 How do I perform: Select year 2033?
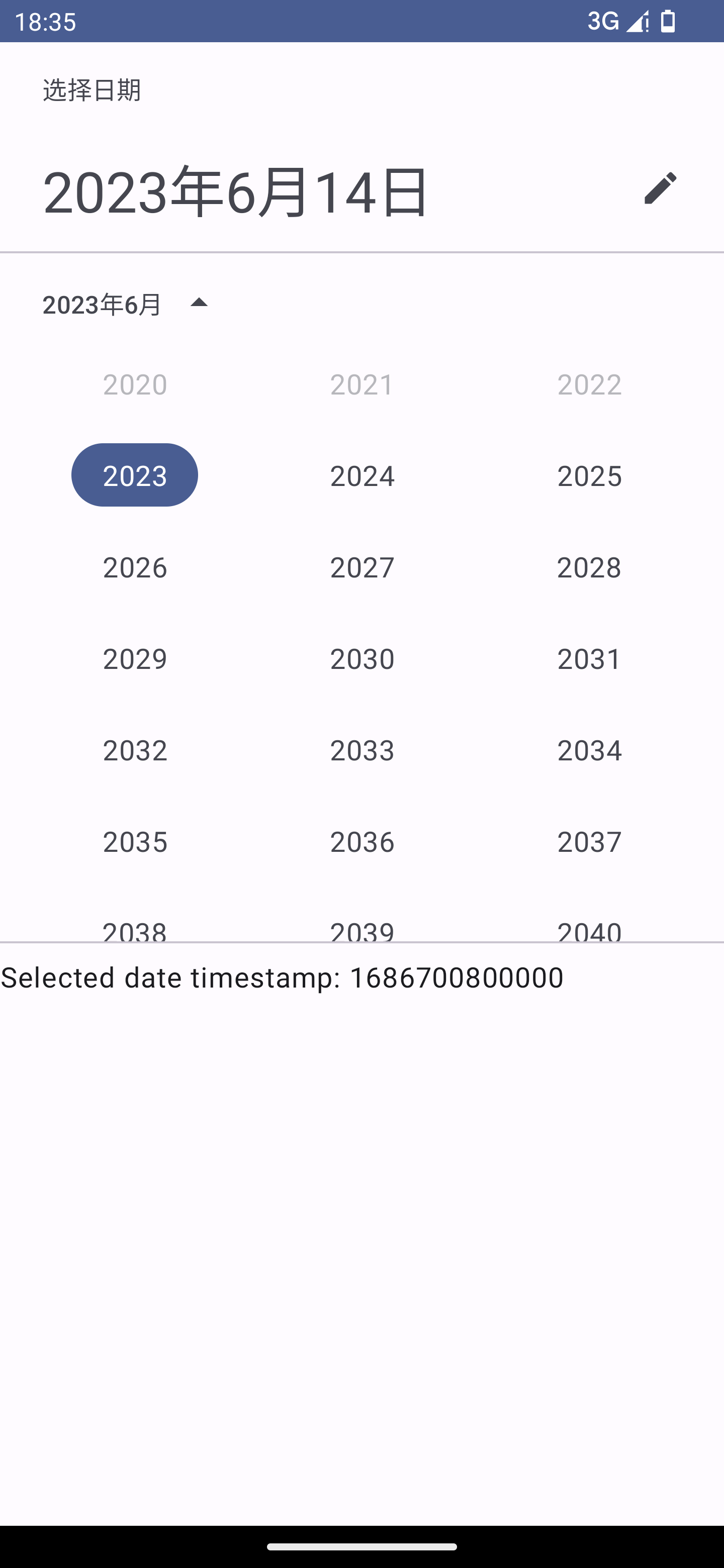tap(363, 750)
